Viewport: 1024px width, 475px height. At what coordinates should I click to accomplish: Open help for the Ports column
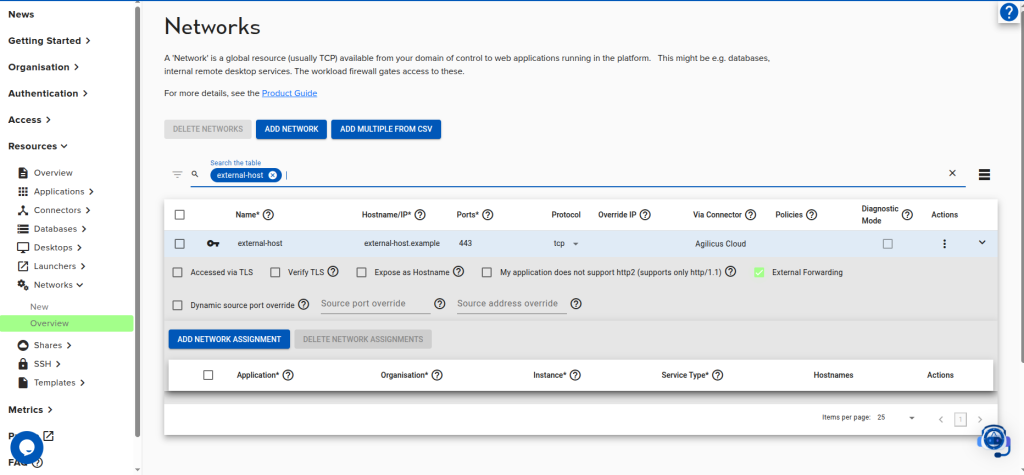(487, 214)
